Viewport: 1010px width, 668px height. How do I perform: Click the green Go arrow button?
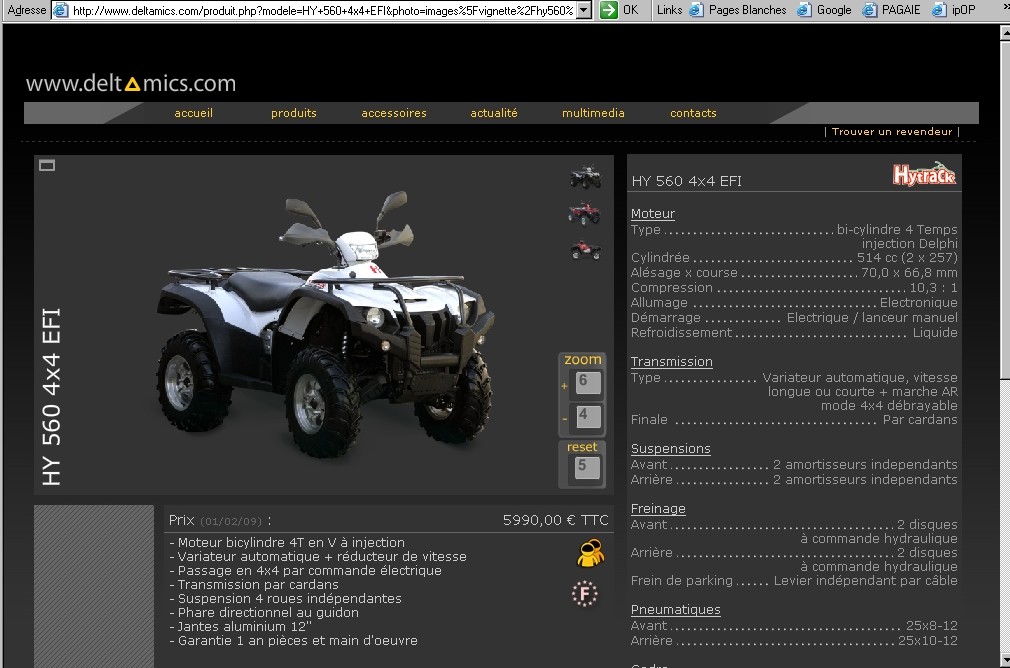608,10
